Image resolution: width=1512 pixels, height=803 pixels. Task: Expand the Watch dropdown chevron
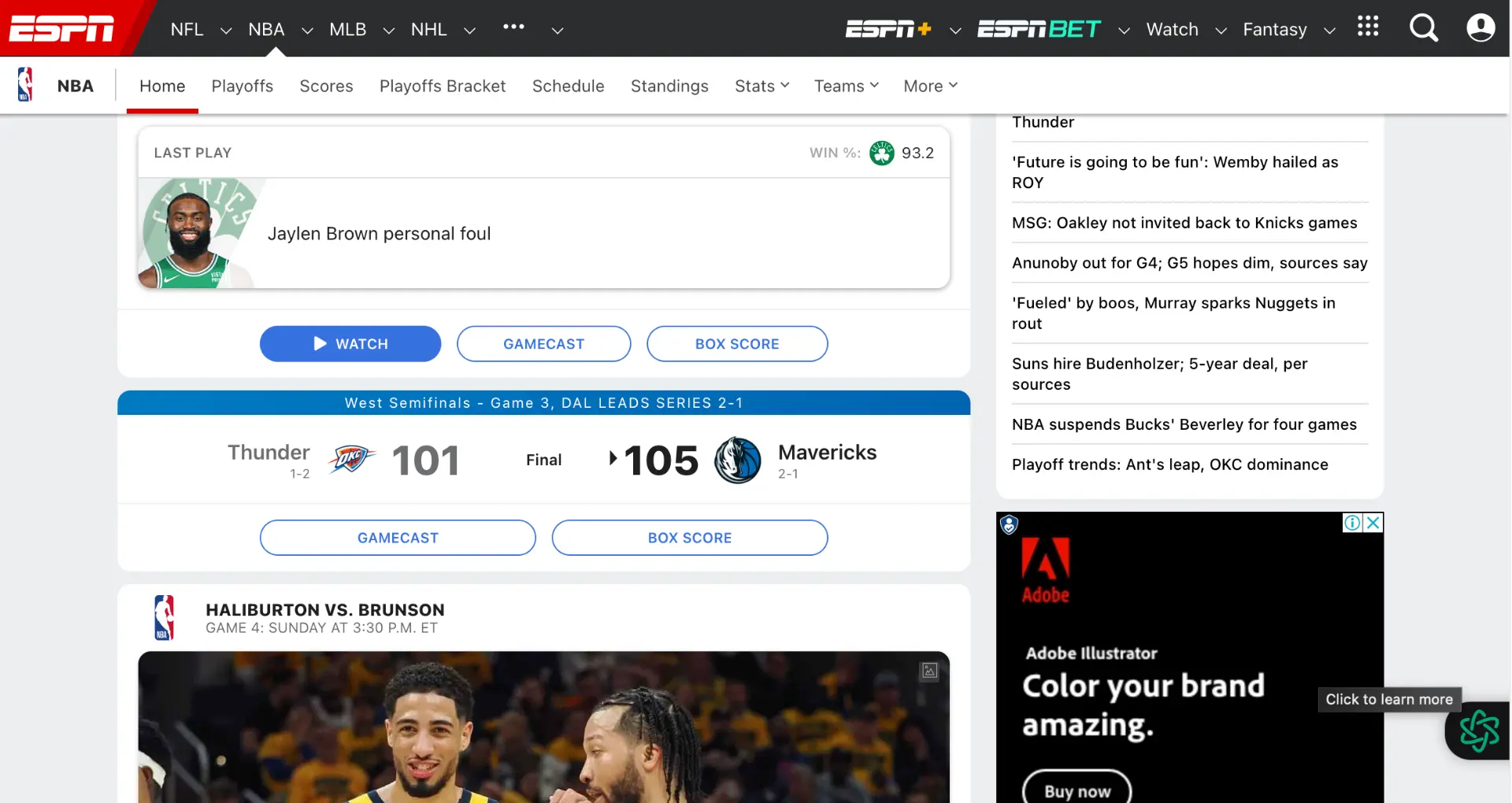1221,31
